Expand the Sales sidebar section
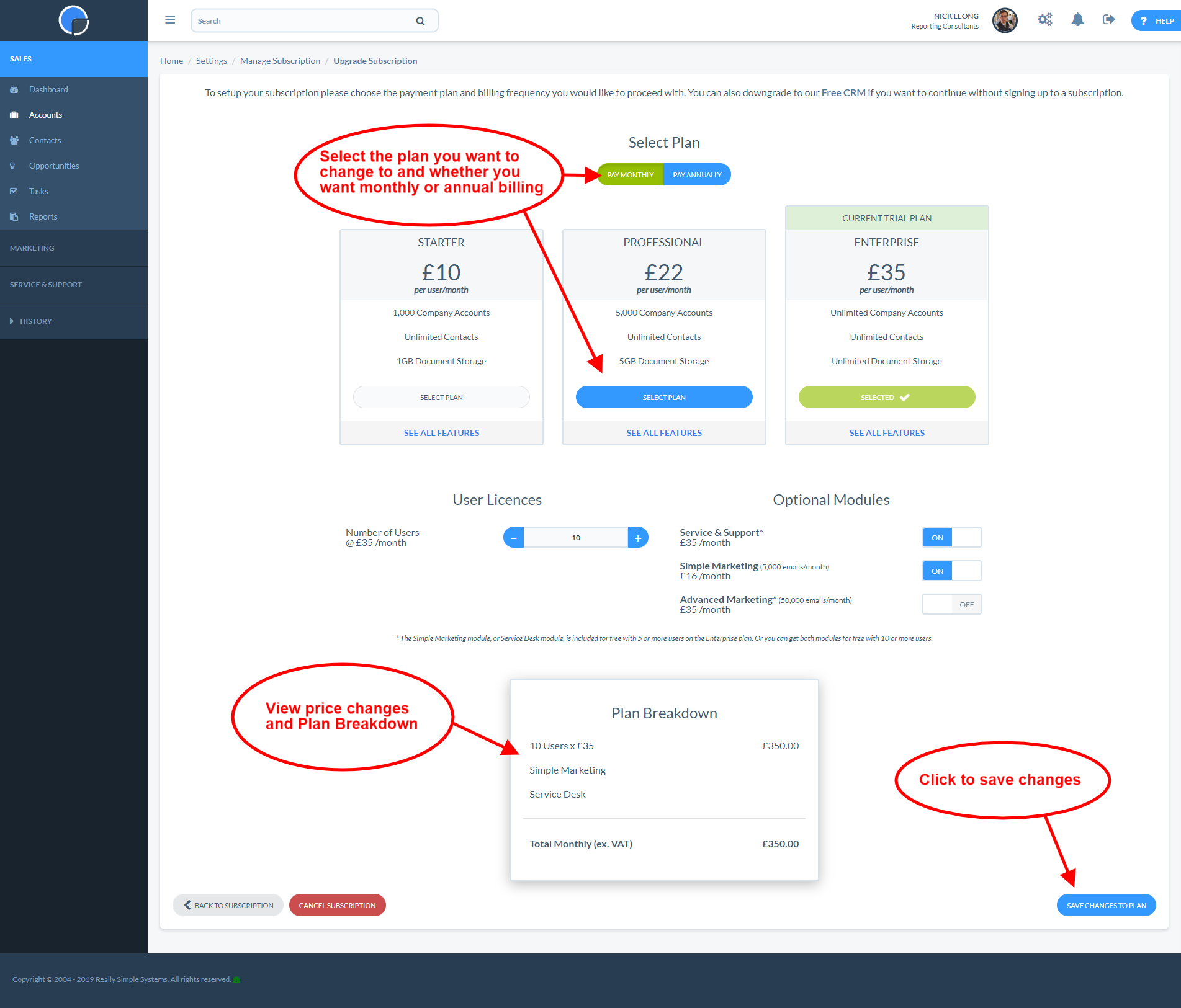Image resolution: width=1181 pixels, height=1008 pixels. coord(74,59)
